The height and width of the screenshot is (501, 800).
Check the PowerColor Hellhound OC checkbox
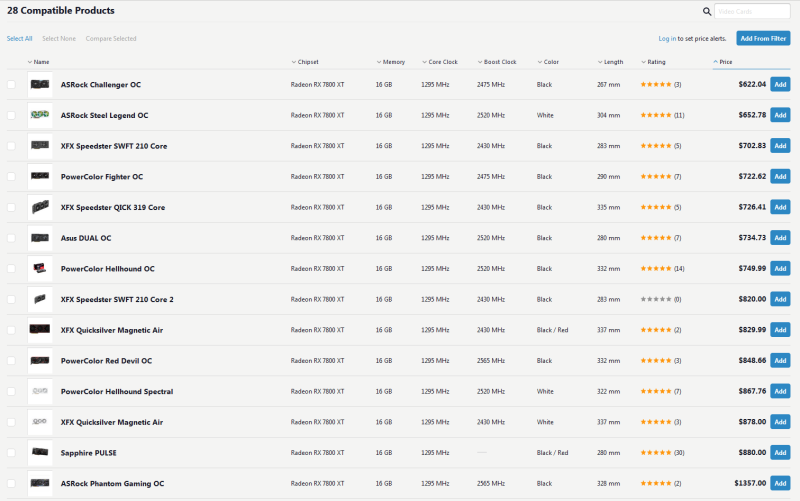pos(11,268)
